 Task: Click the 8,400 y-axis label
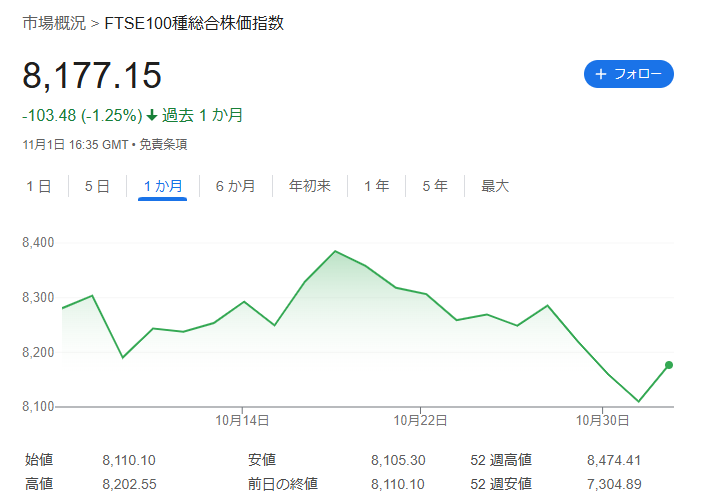pos(38,243)
